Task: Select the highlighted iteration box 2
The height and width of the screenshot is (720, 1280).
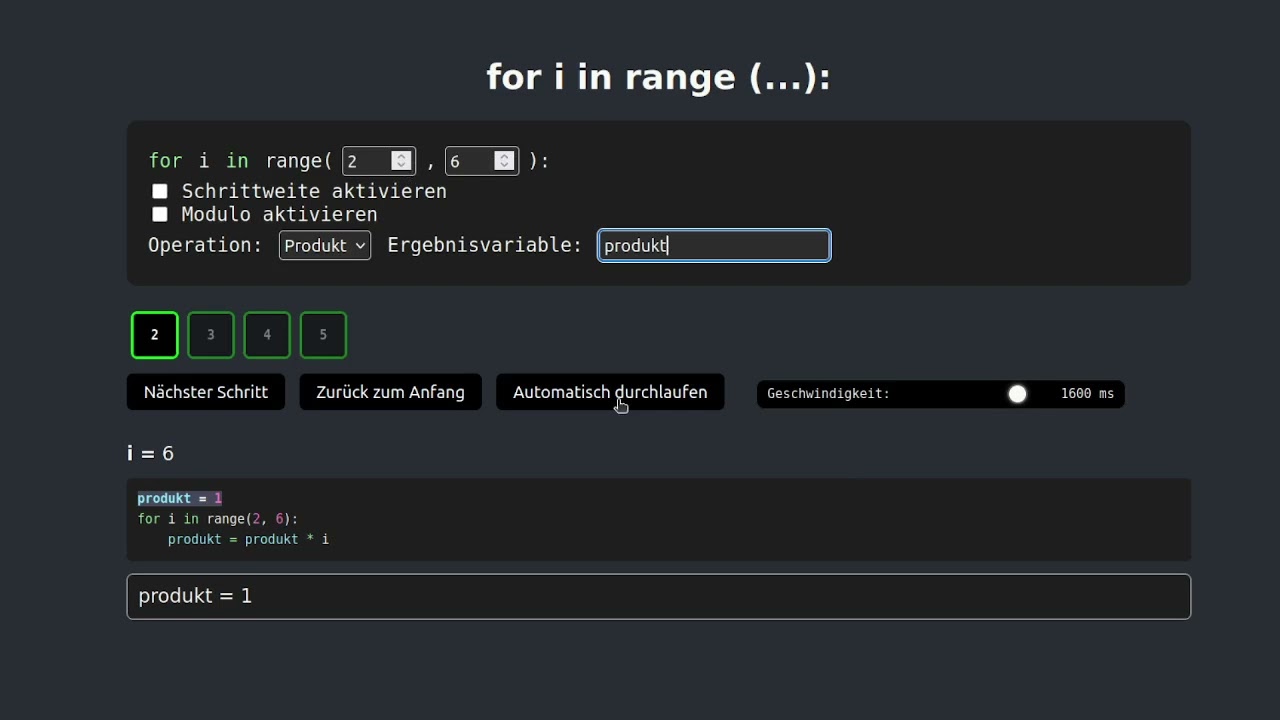Action: coord(154,335)
